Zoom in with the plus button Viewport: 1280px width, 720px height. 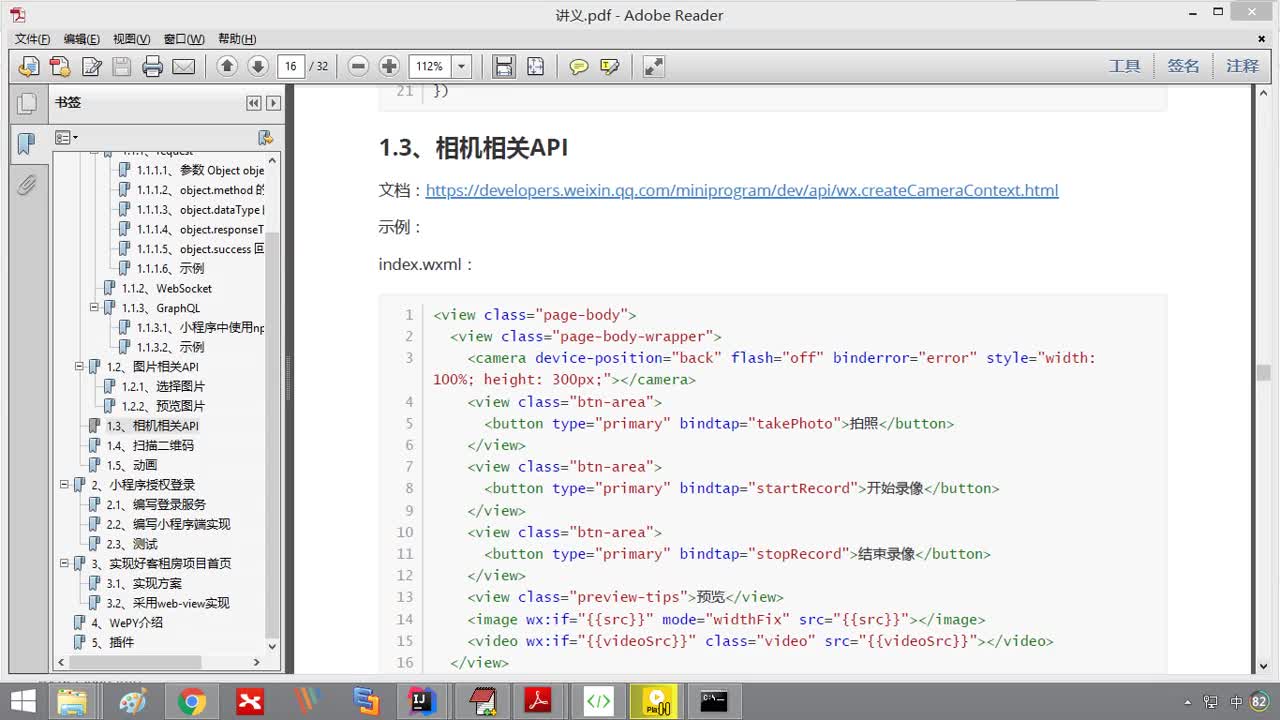(390, 66)
